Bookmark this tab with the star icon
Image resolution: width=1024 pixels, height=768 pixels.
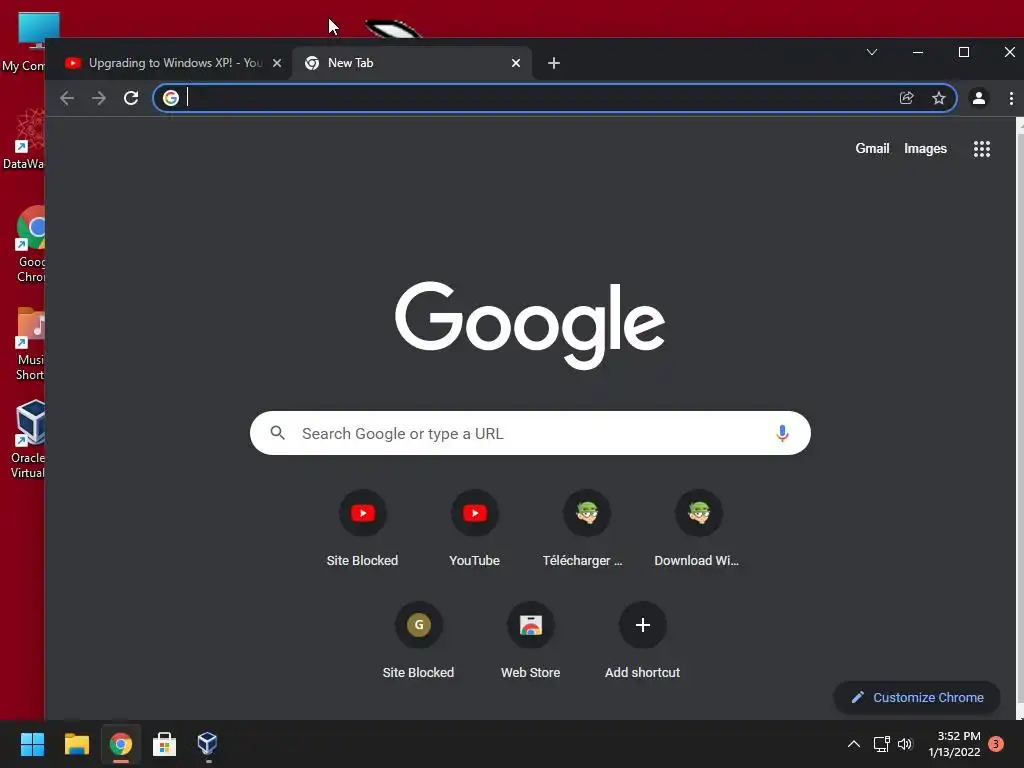pyautogui.click(x=938, y=98)
